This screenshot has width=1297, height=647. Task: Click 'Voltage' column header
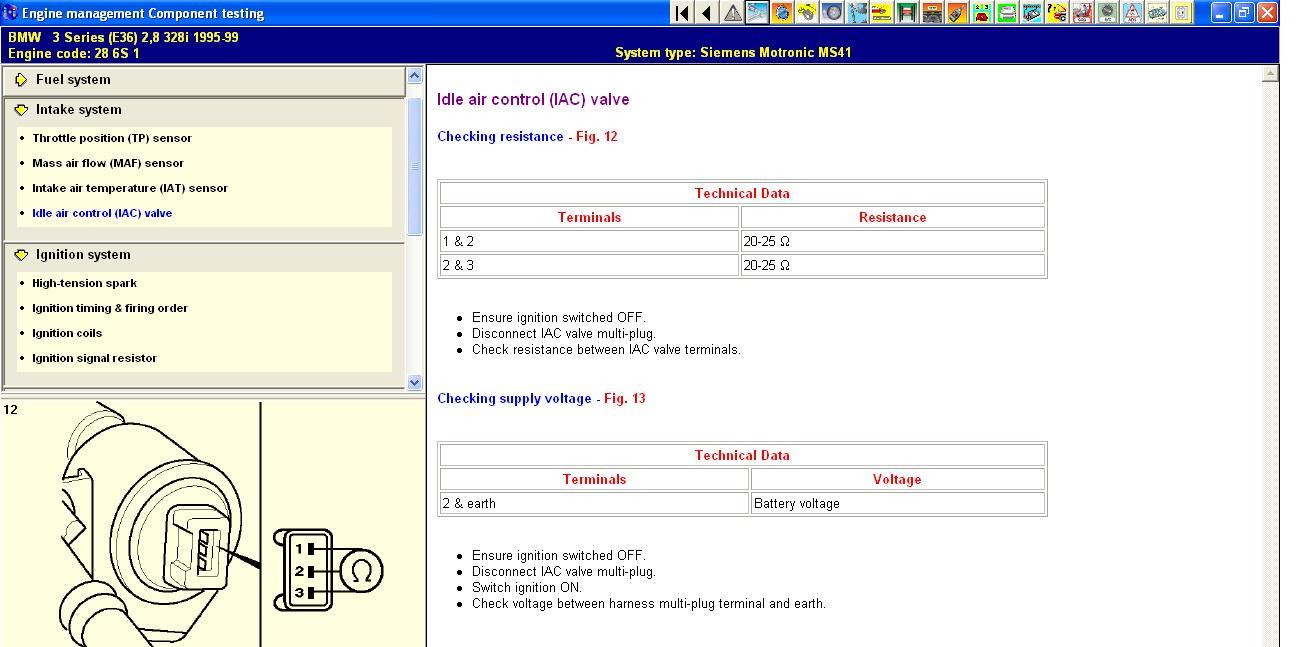tap(897, 479)
